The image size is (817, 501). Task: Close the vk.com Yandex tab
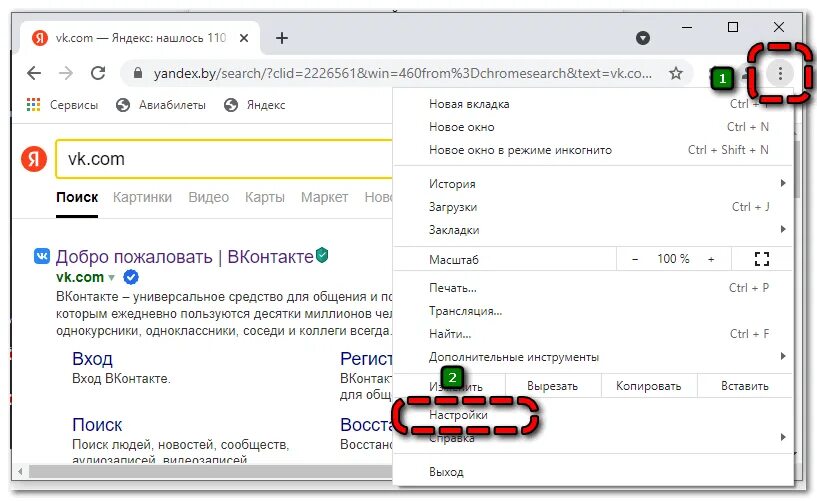(x=244, y=38)
